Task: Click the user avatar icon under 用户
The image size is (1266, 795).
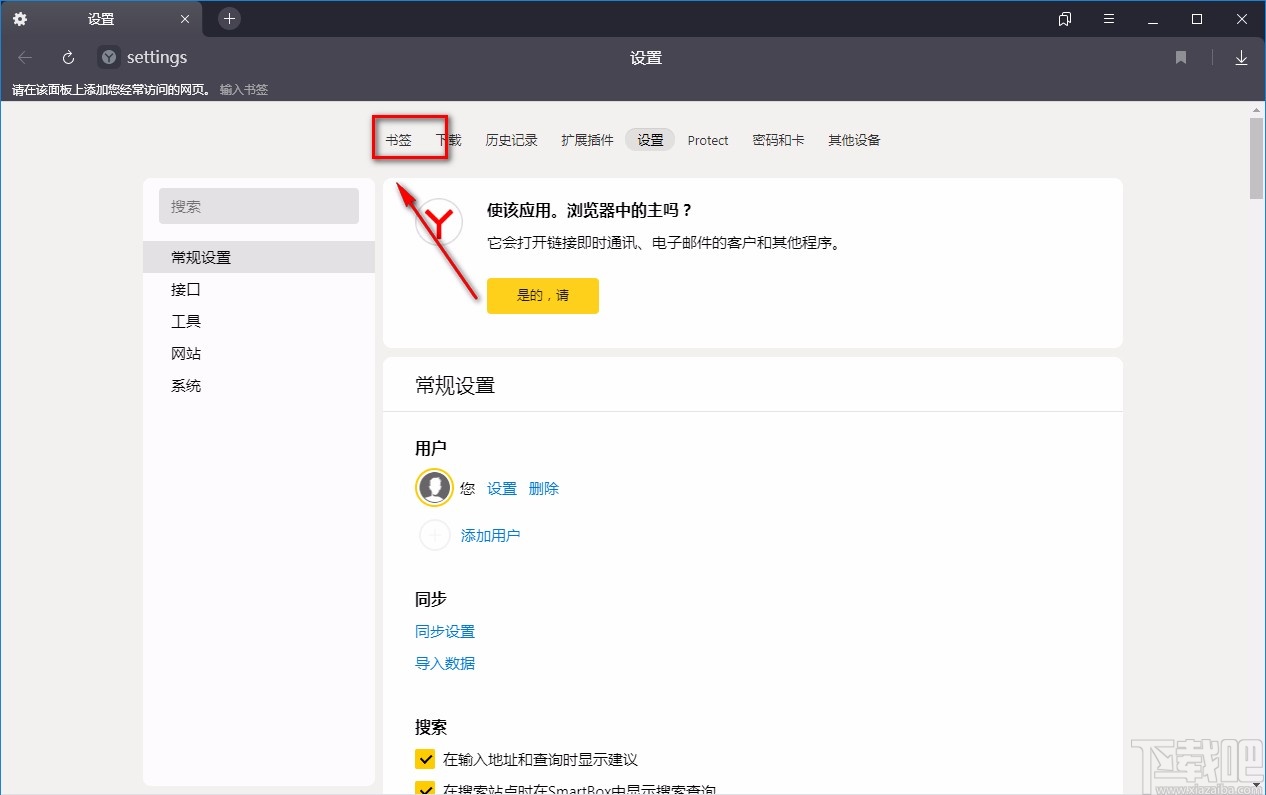Action: click(433, 488)
